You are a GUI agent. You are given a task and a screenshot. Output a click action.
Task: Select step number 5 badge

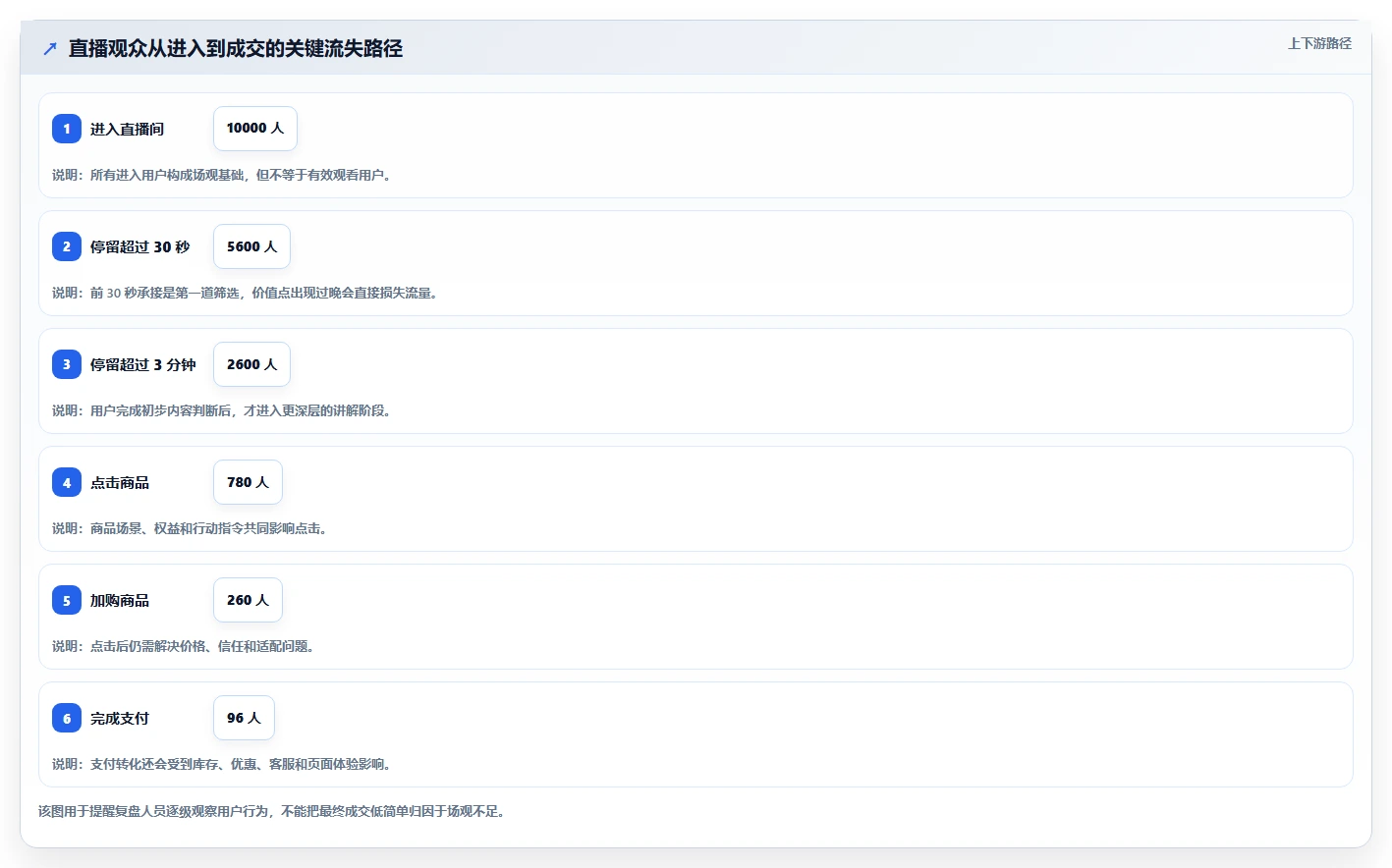pos(67,600)
